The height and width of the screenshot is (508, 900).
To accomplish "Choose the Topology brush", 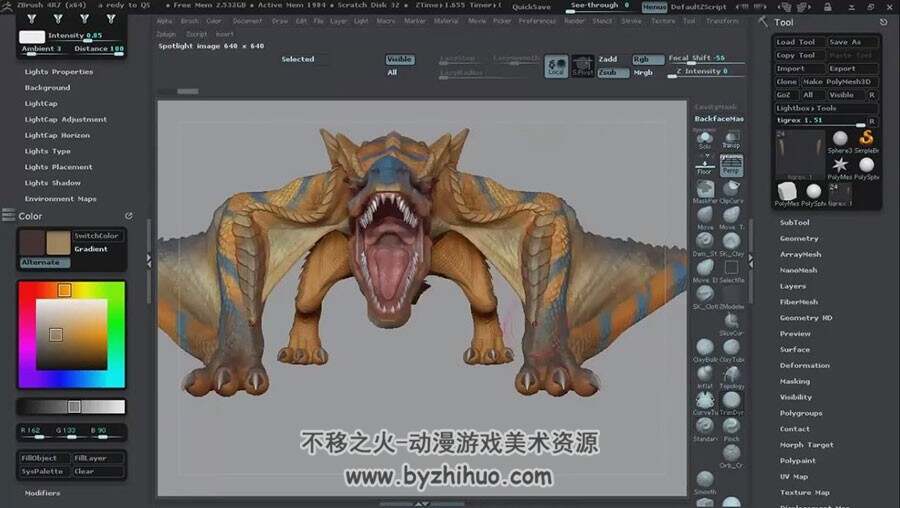I will pos(731,376).
